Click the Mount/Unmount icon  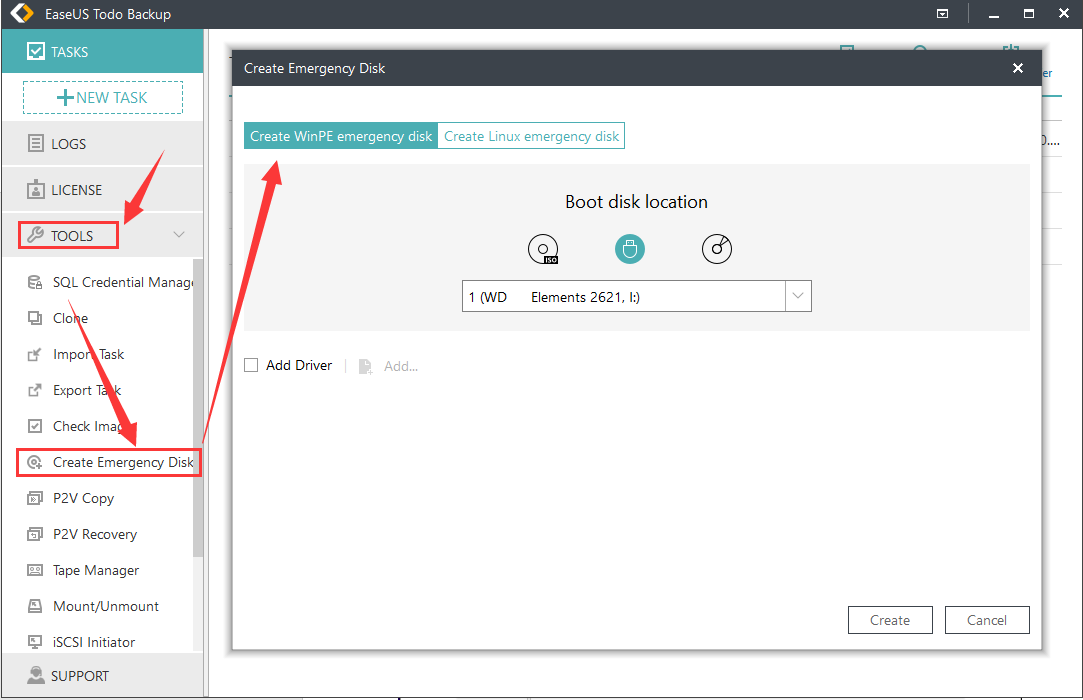tap(35, 606)
